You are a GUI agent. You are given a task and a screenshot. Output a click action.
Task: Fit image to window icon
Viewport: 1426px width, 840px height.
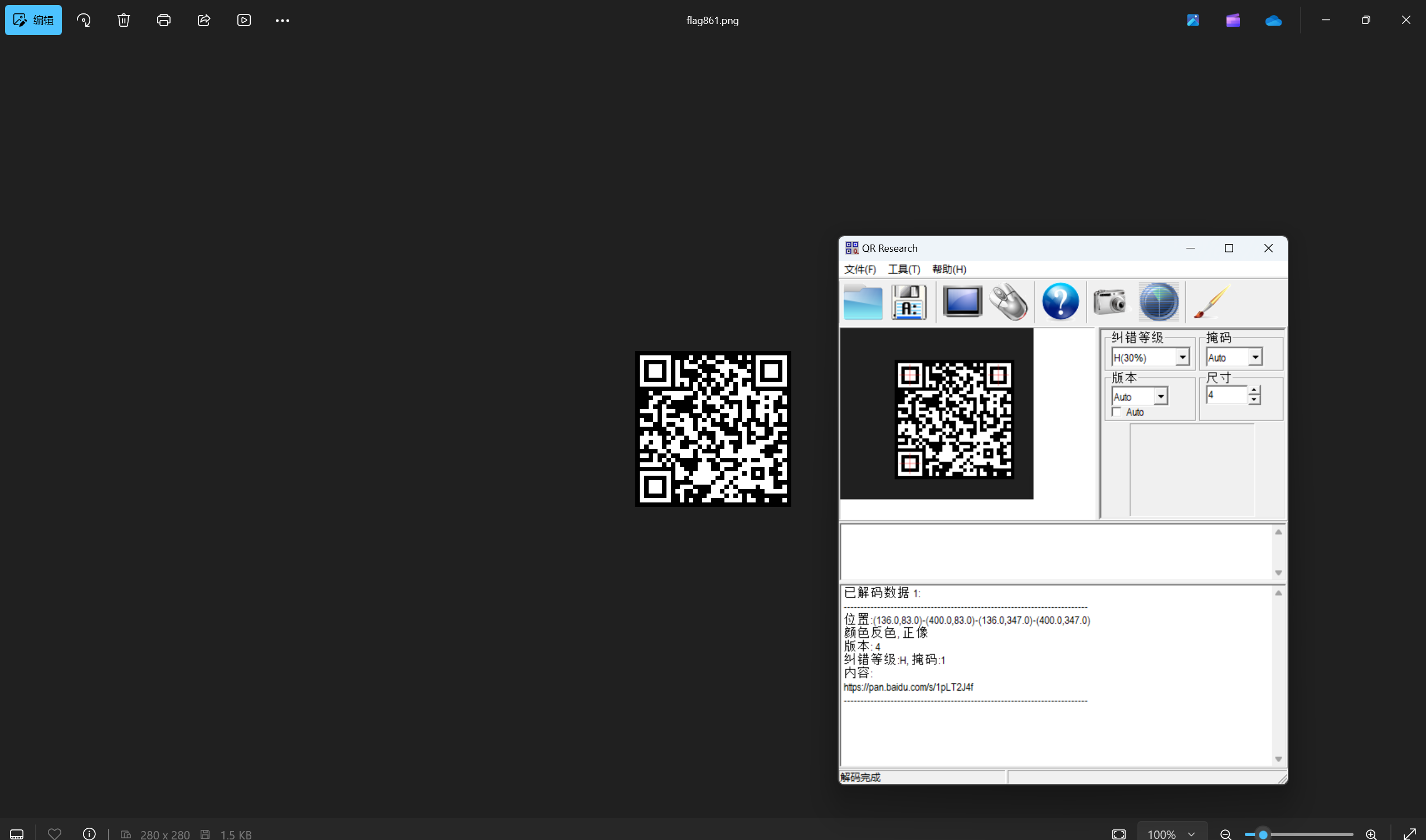coord(1118,834)
